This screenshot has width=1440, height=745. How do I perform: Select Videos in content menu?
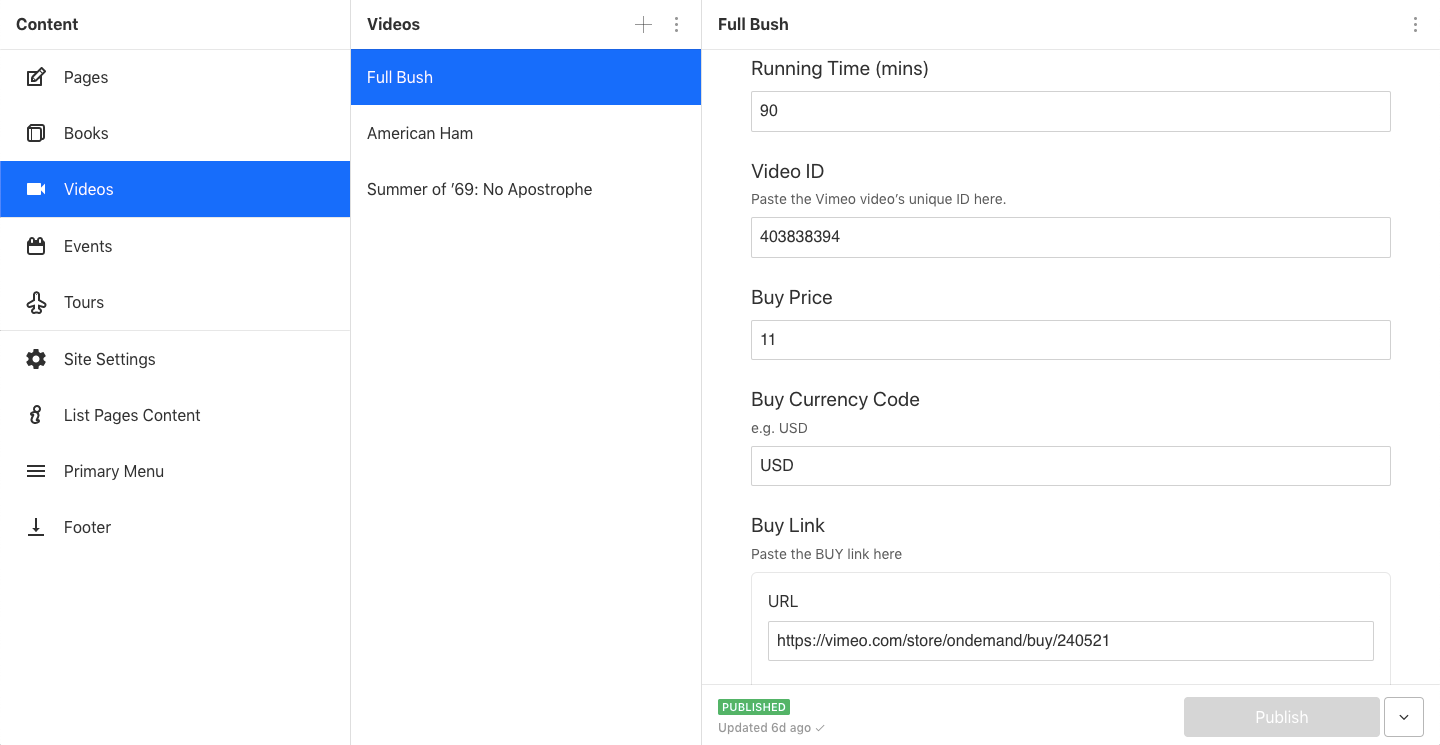pos(175,189)
